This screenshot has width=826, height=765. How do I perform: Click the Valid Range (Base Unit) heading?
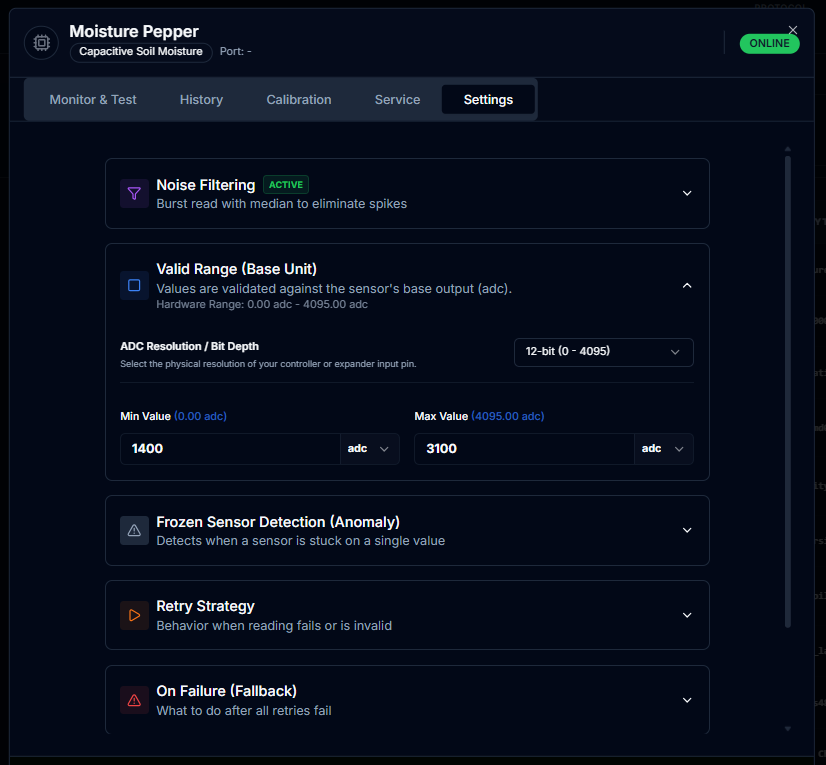tap(237, 269)
